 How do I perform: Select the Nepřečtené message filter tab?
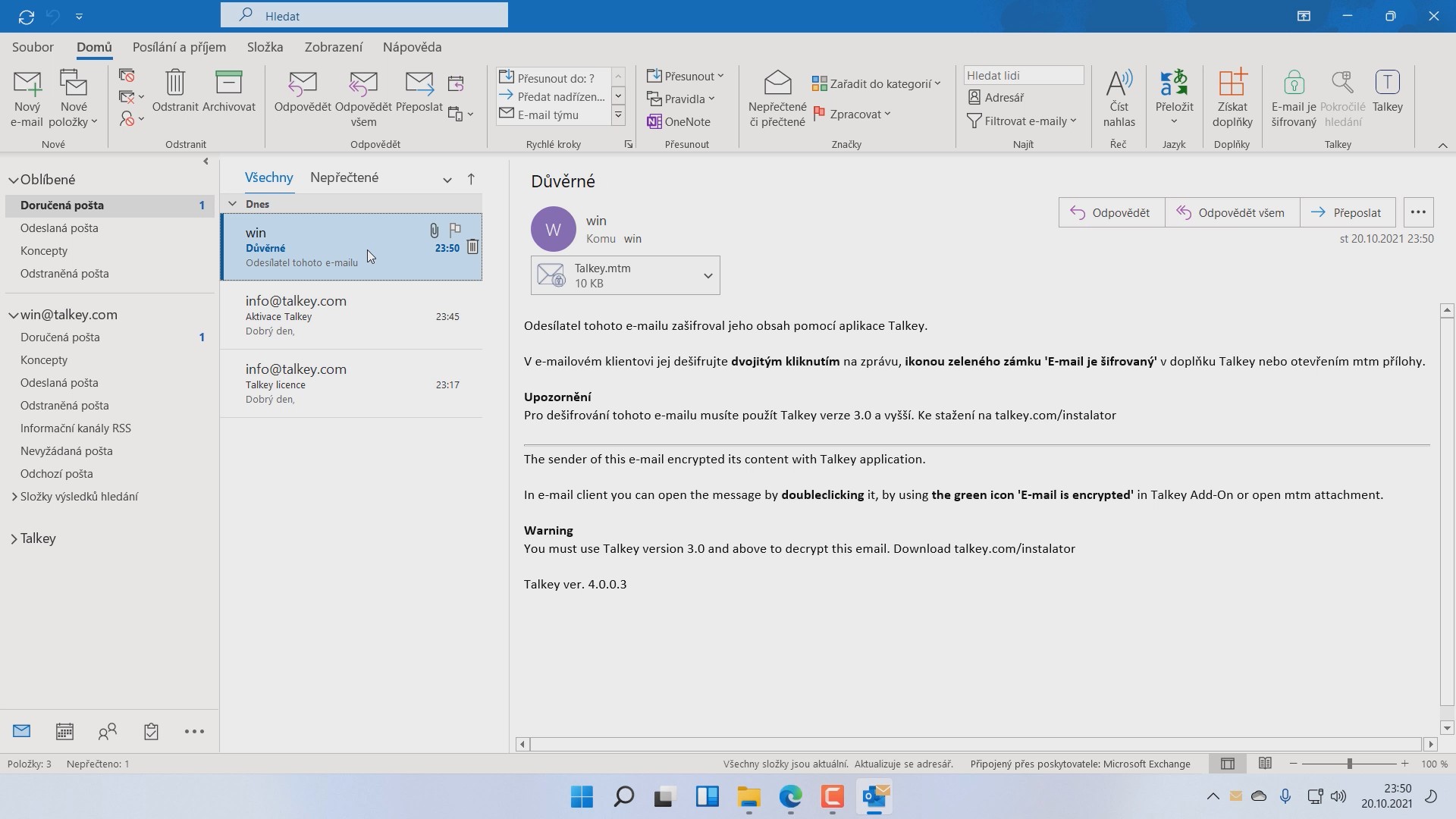344,177
